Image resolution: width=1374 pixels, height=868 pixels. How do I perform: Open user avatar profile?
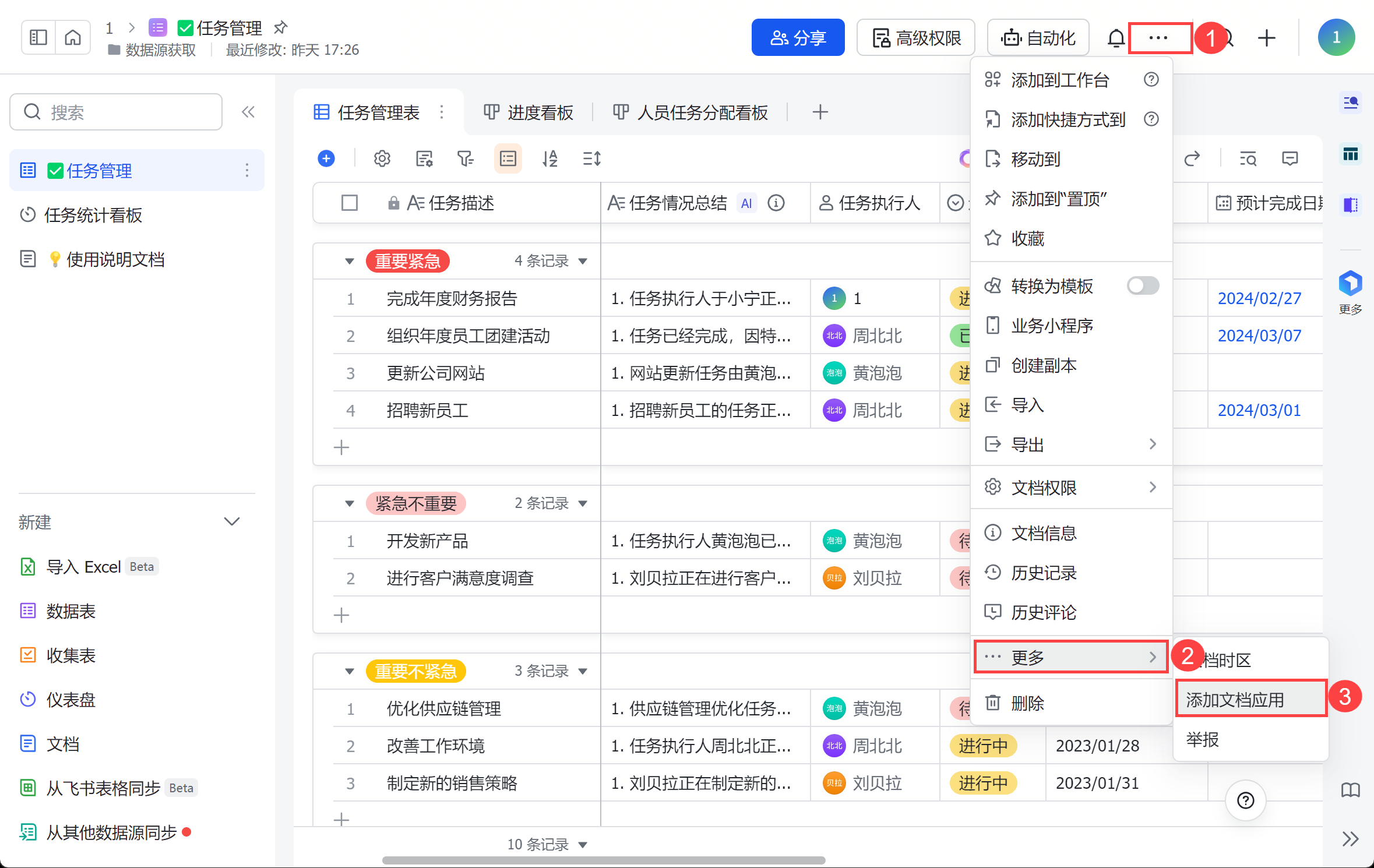[1336, 38]
